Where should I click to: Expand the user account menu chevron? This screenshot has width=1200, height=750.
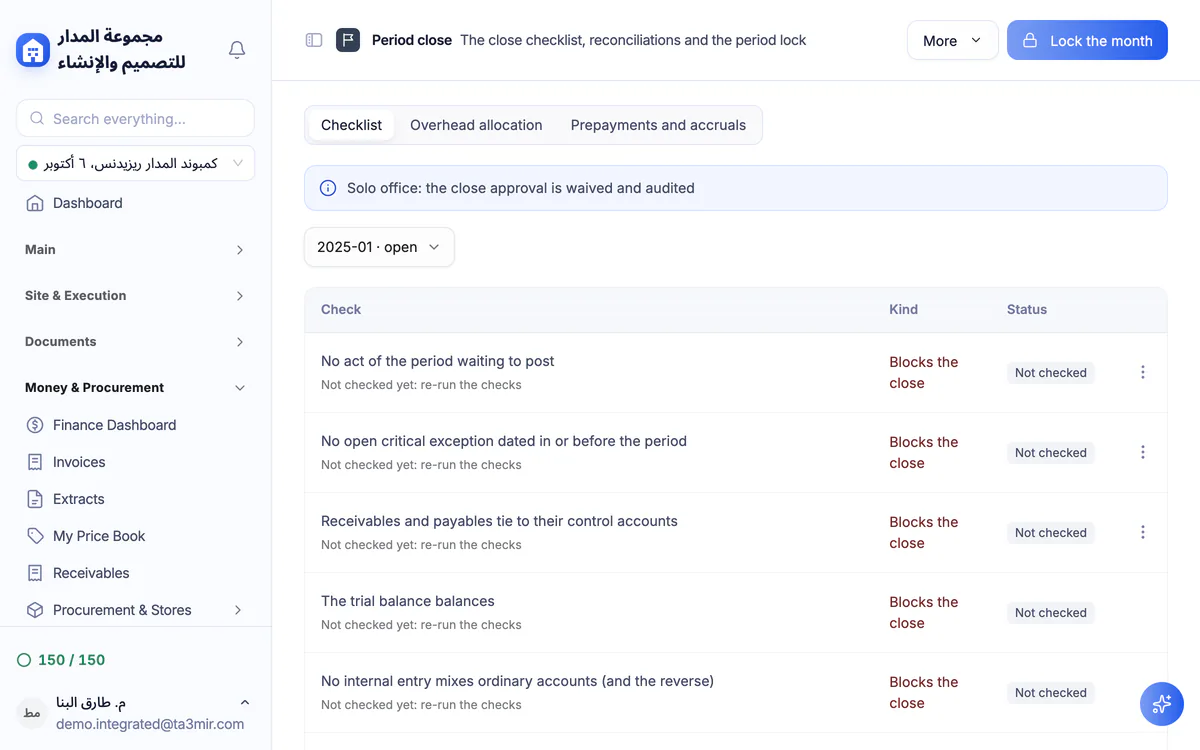[x=245, y=702]
